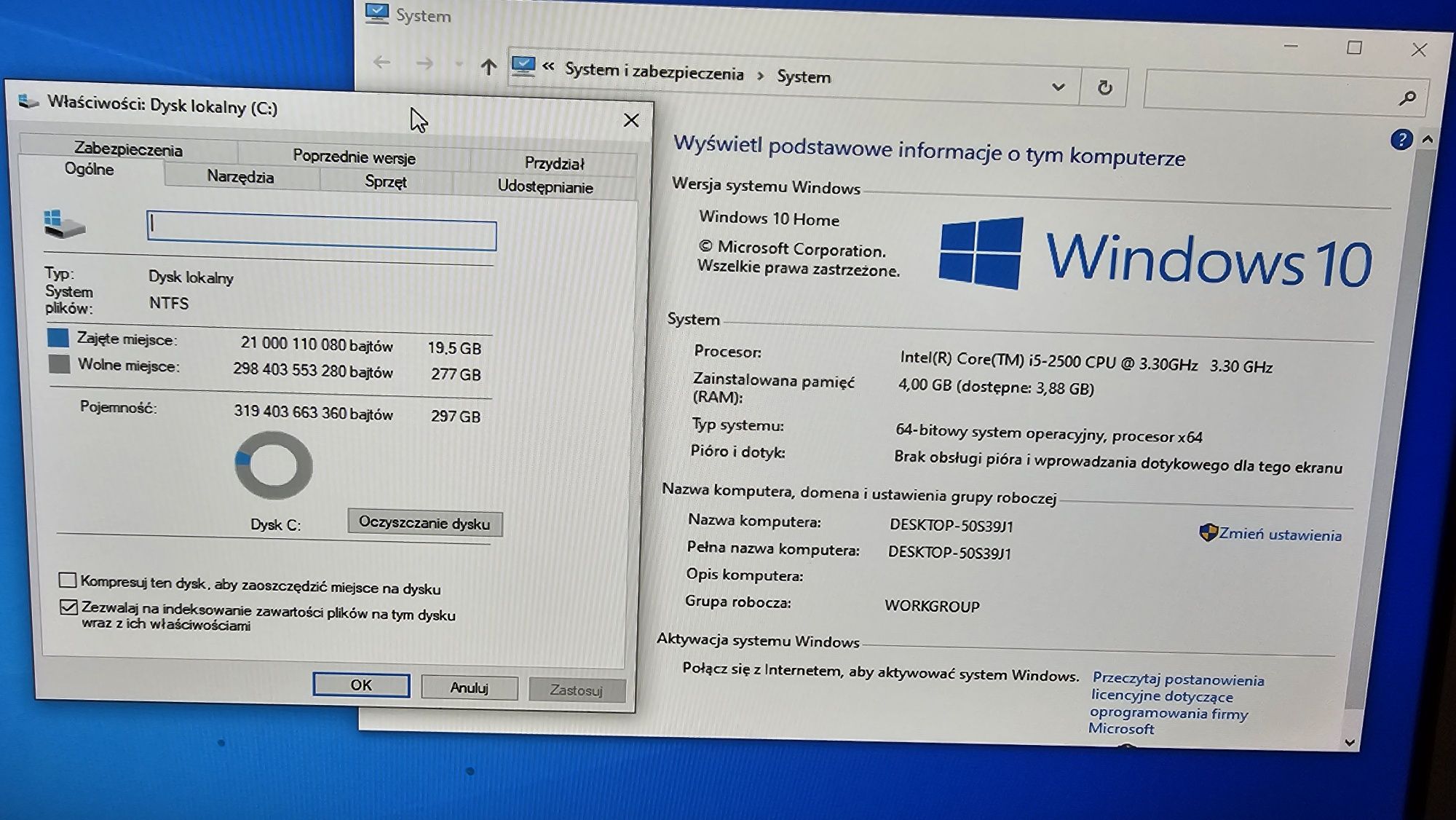The height and width of the screenshot is (820, 1456).
Task: Click 'Windows 10 Home' edition text
Action: tap(769, 218)
